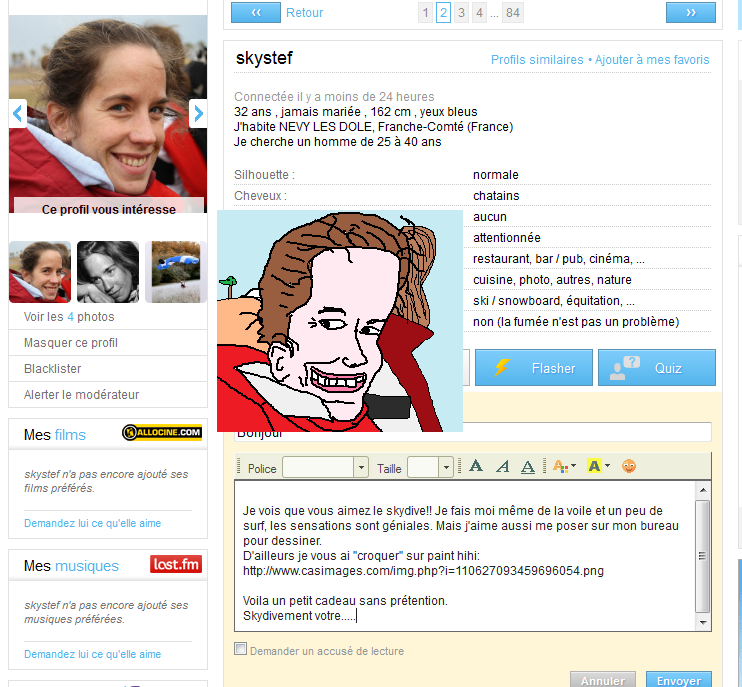Click the next photo arrow on profile picture
The image size is (742, 687).
[197, 113]
